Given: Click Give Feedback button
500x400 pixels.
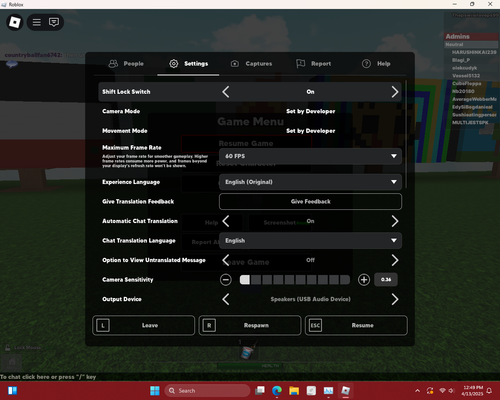Looking at the screenshot, I should click(310, 202).
